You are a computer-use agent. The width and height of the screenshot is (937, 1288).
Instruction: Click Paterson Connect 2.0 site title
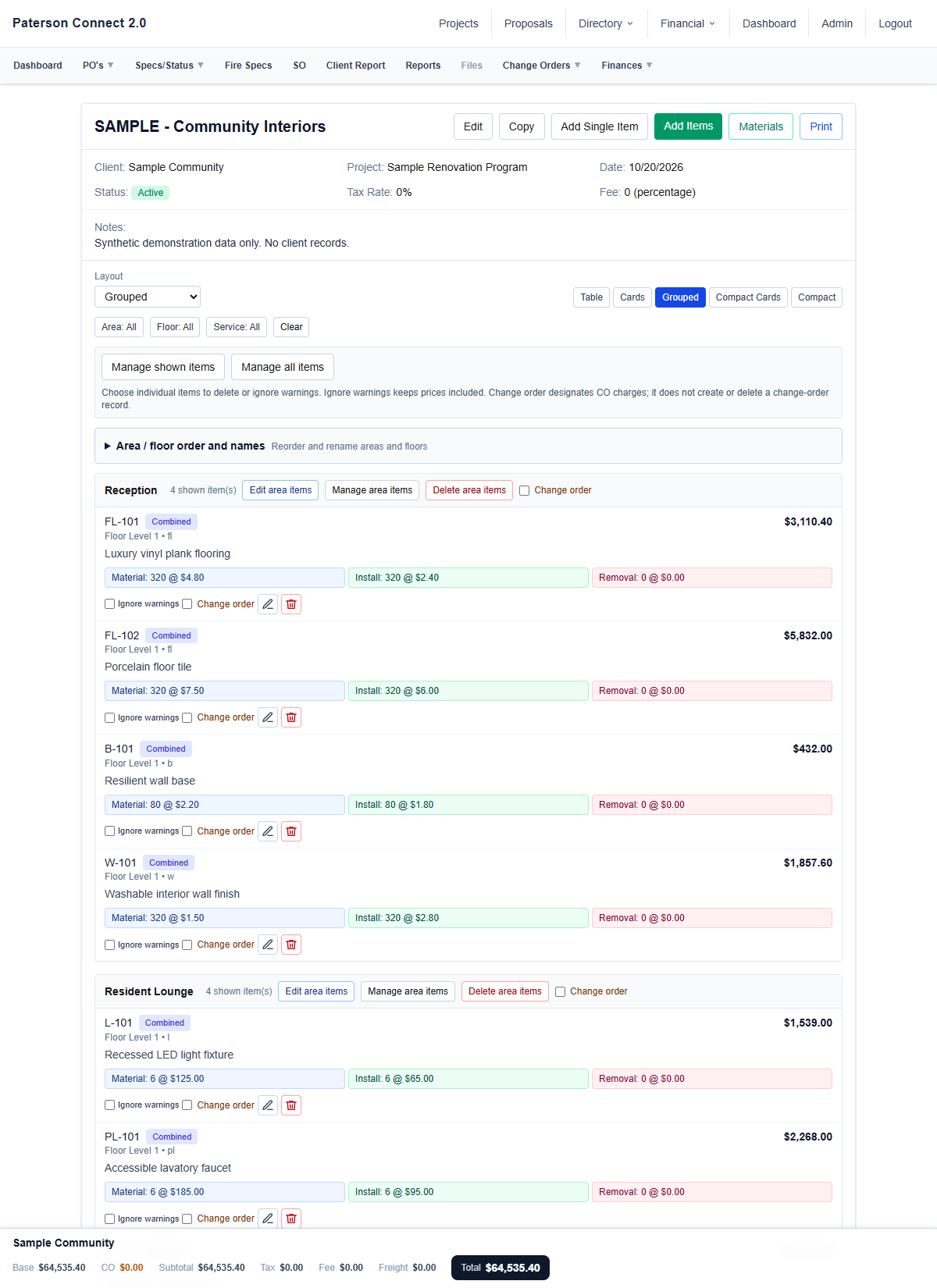point(80,23)
